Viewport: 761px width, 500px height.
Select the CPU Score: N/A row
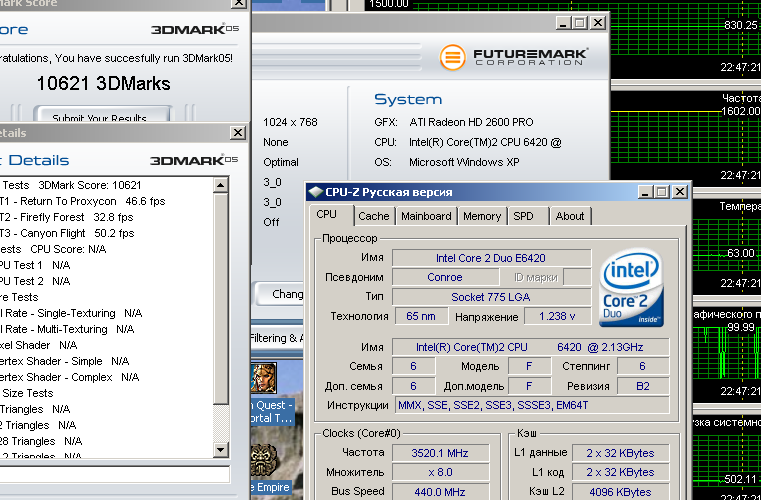[x=107, y=249]
